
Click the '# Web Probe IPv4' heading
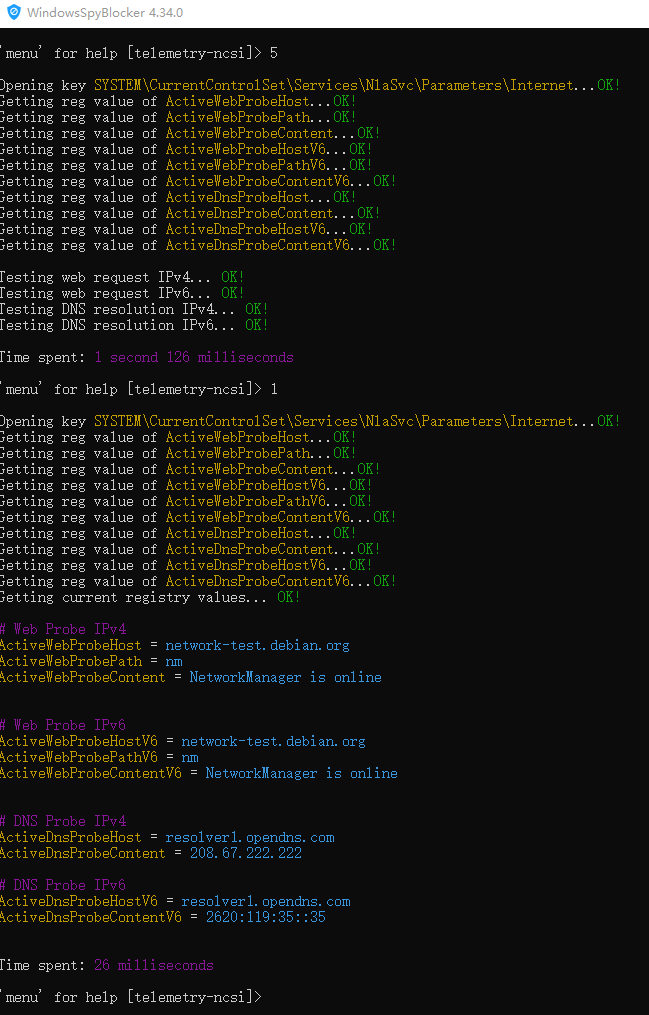63,629
